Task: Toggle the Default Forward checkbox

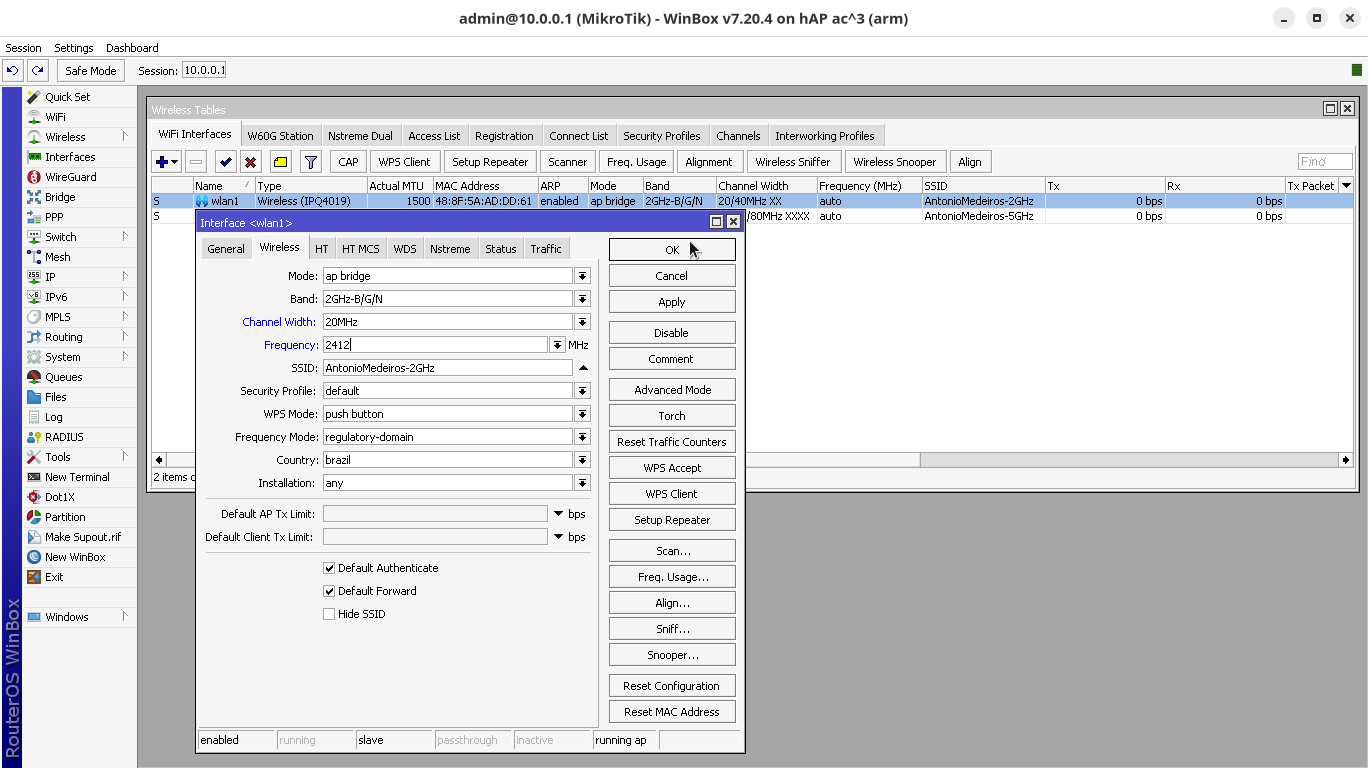Action: tap(329, 591)
